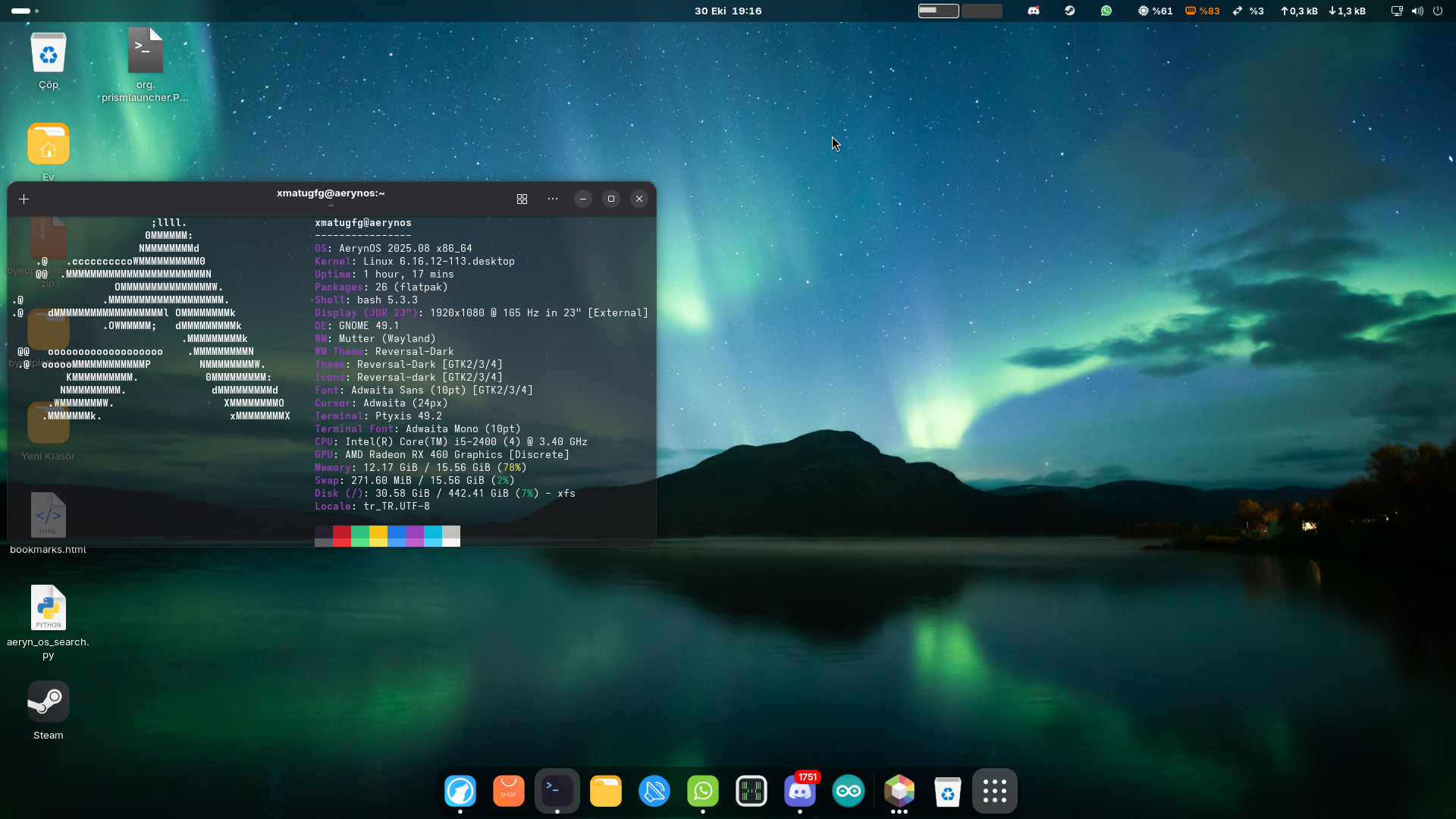The image size is (1456, 819).
Task: Click the swap usage %3 indicator
Action: [x=1248, y=11]
